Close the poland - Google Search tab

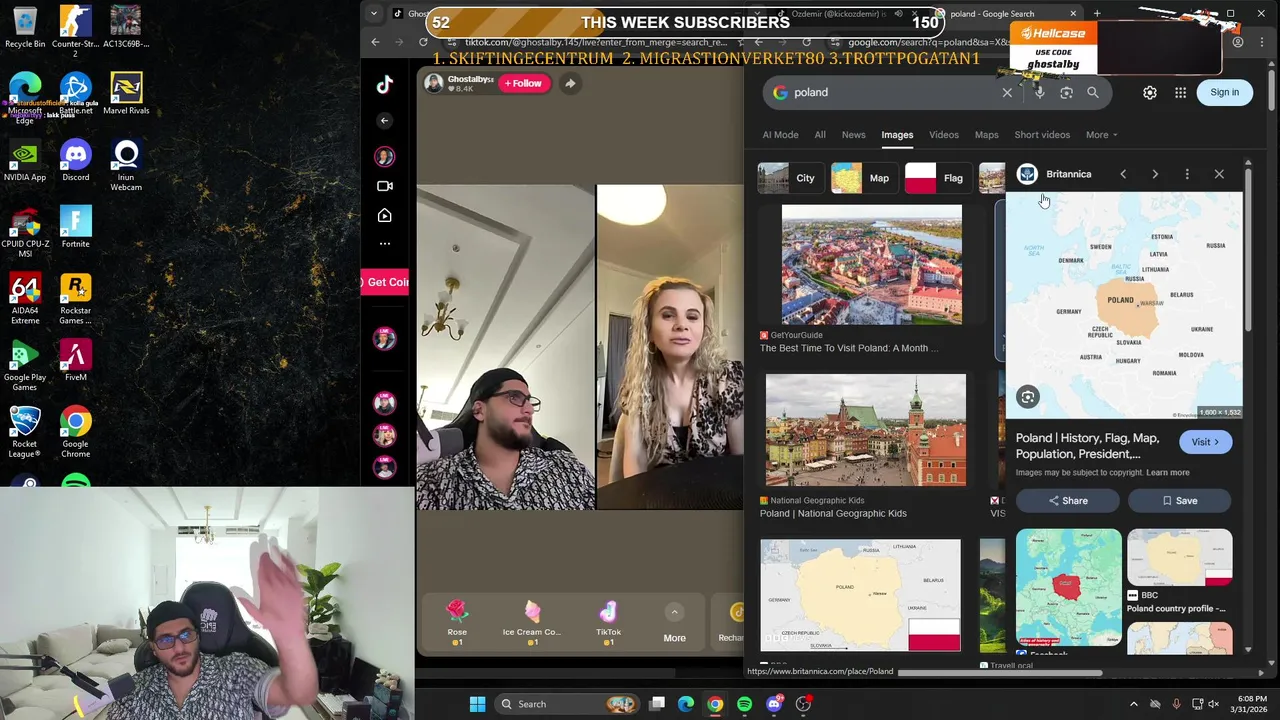click(1073, 14)
